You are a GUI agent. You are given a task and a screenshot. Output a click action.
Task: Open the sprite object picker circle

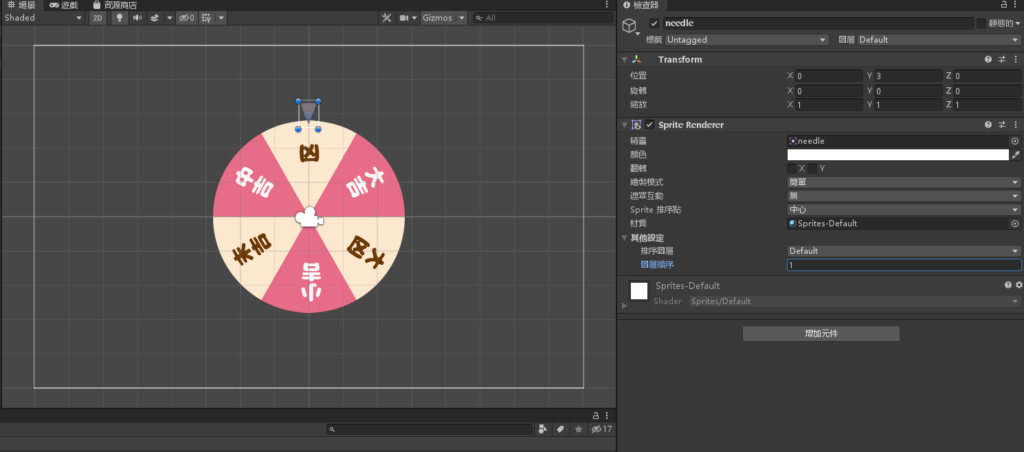[x=1015, y=142]
